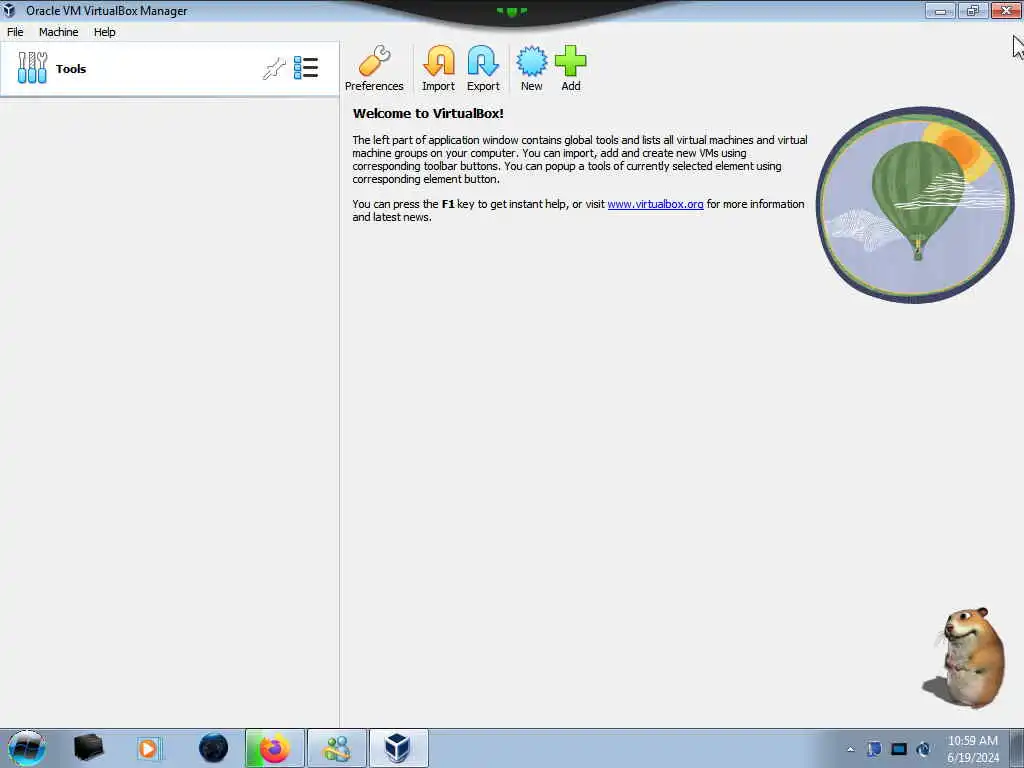Click the green Add machine icon
The height and width of the screenshot is (768, 1024).
[x=571, y=69]
